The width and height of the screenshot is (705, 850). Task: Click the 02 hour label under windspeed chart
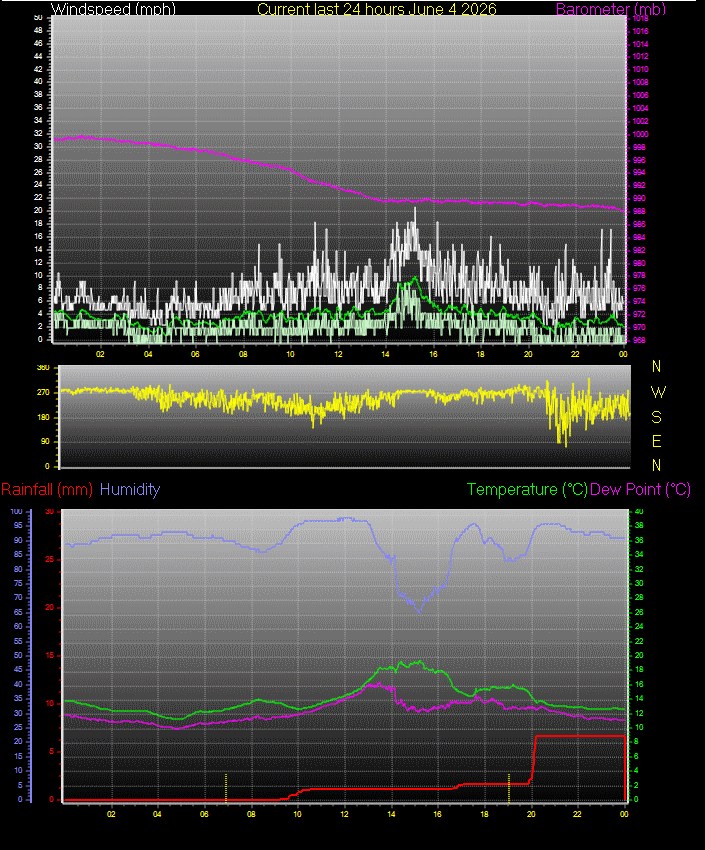[100, 354]
